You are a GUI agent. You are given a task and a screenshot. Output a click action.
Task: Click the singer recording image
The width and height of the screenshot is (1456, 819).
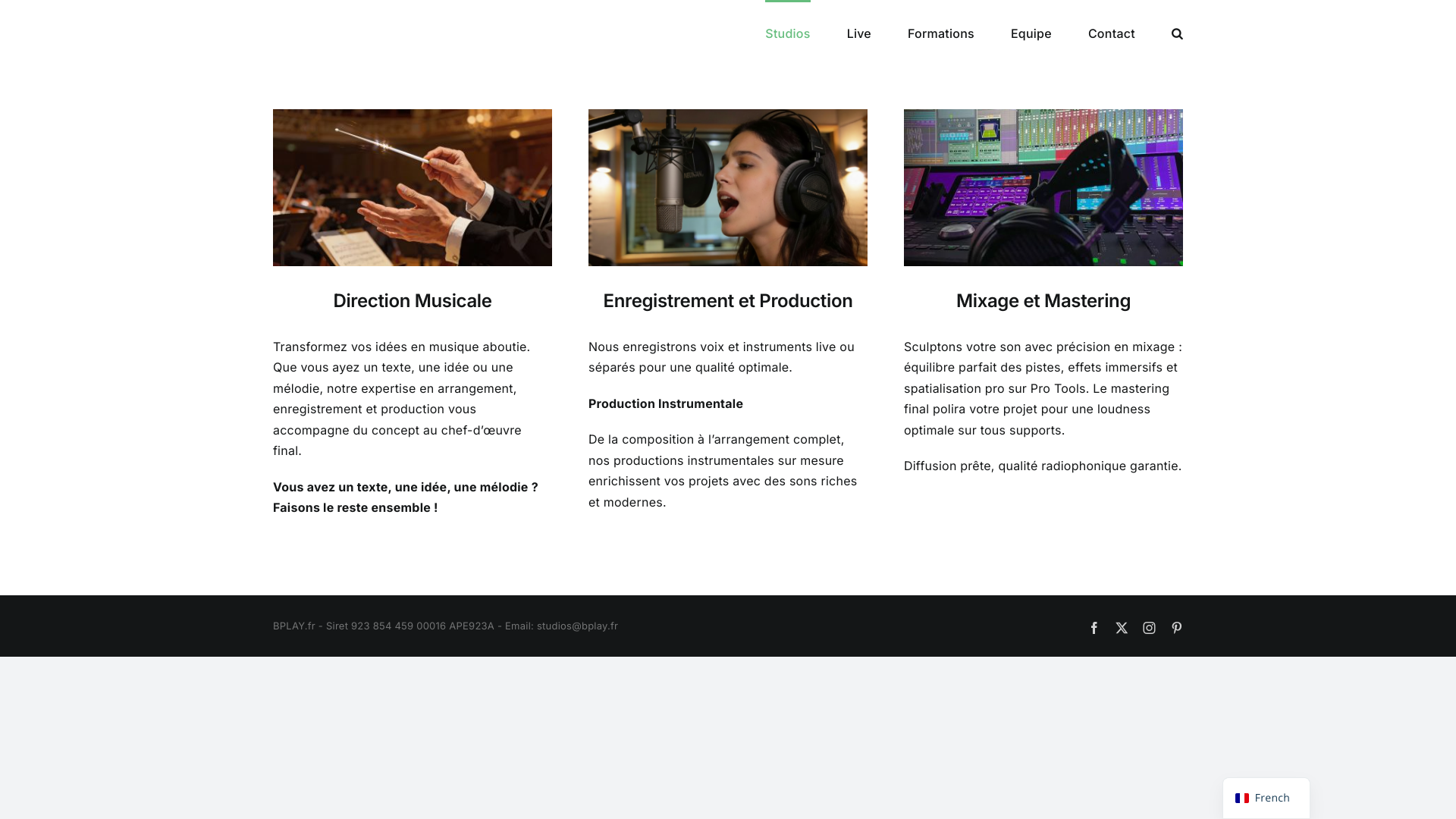[728, 187]
